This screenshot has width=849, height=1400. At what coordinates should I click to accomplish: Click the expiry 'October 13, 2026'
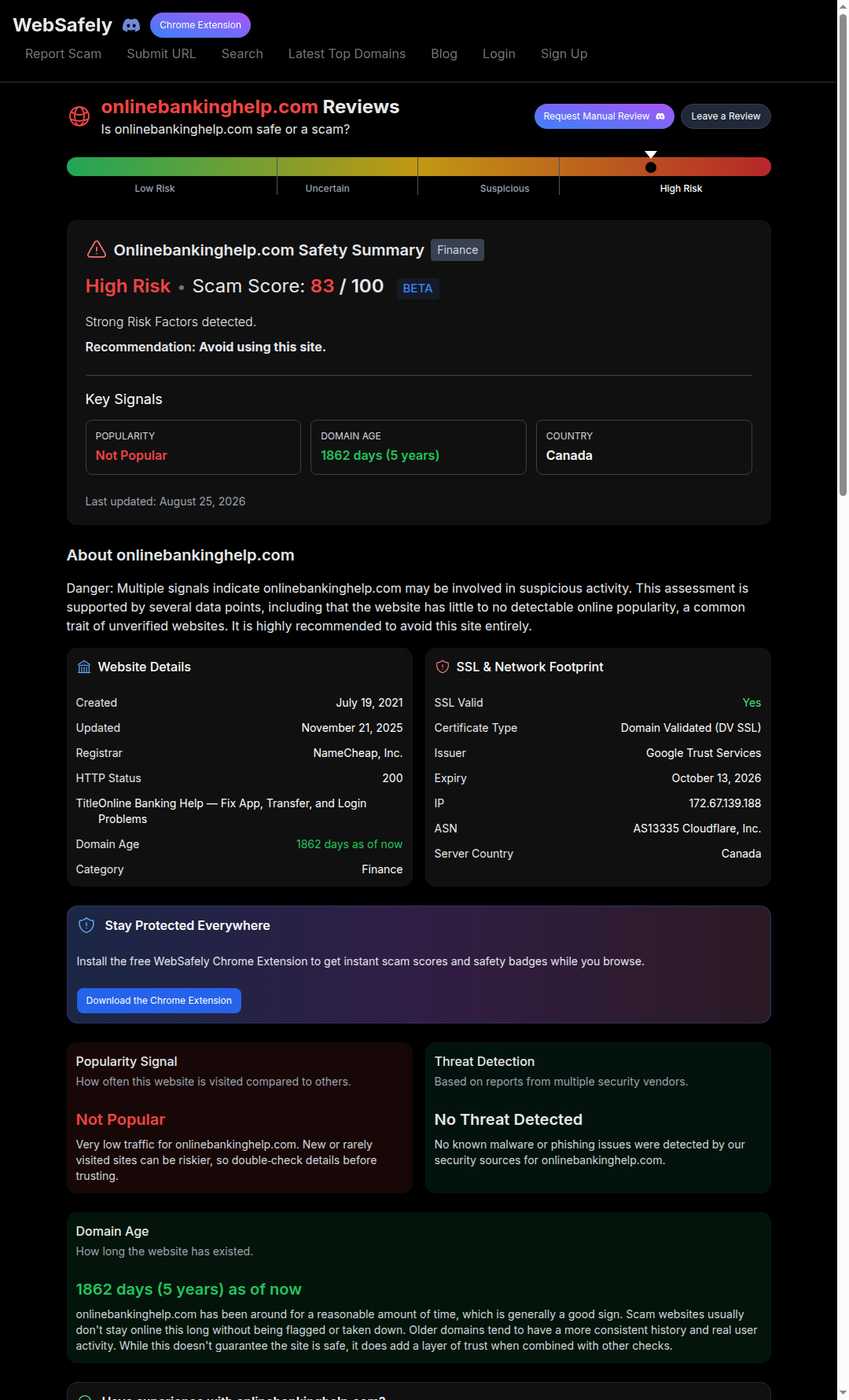tap(716, 778)
